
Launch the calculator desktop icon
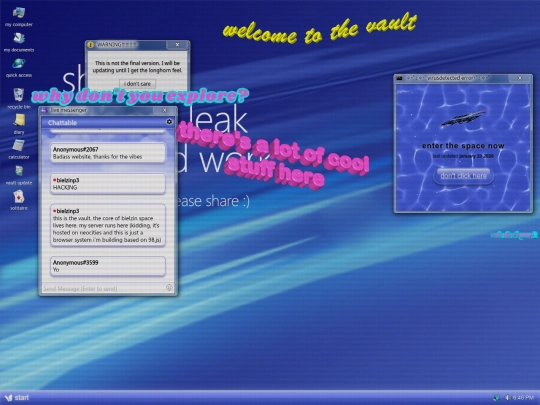click(x=19, y=145)
